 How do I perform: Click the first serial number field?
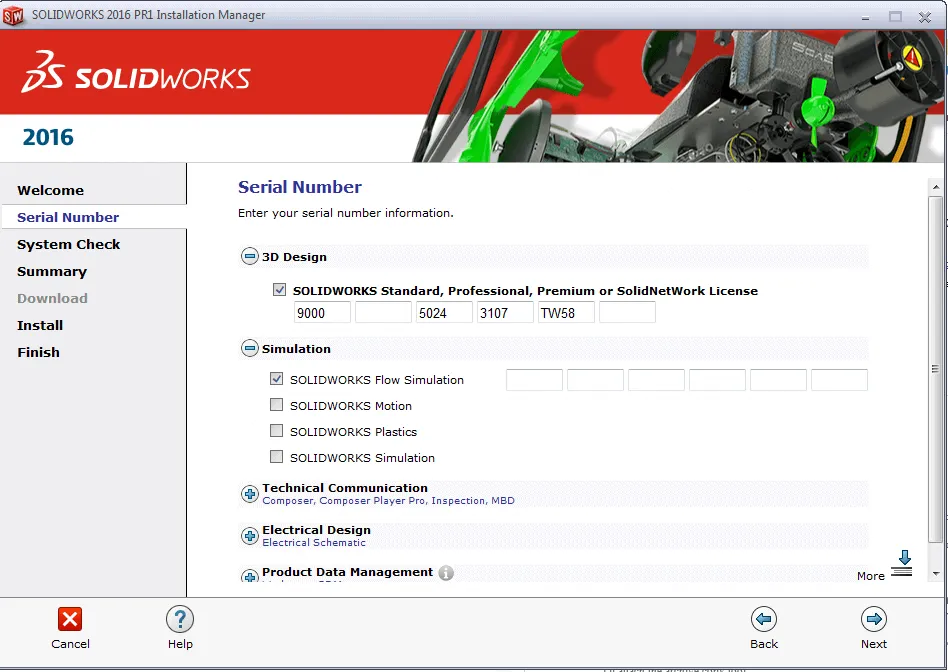321,312
